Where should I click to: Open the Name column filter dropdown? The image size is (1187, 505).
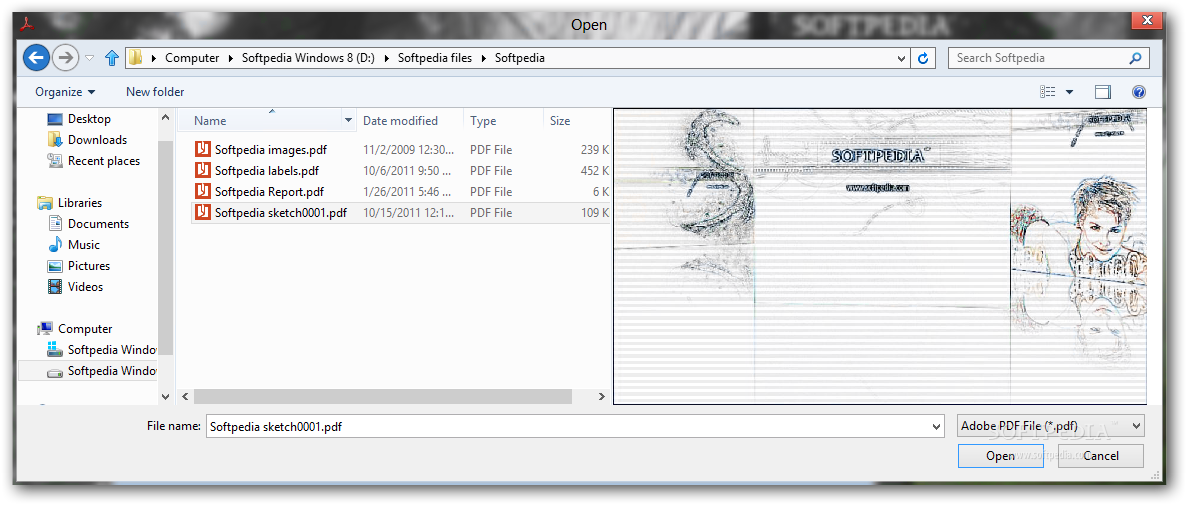[x=348, y=120]
